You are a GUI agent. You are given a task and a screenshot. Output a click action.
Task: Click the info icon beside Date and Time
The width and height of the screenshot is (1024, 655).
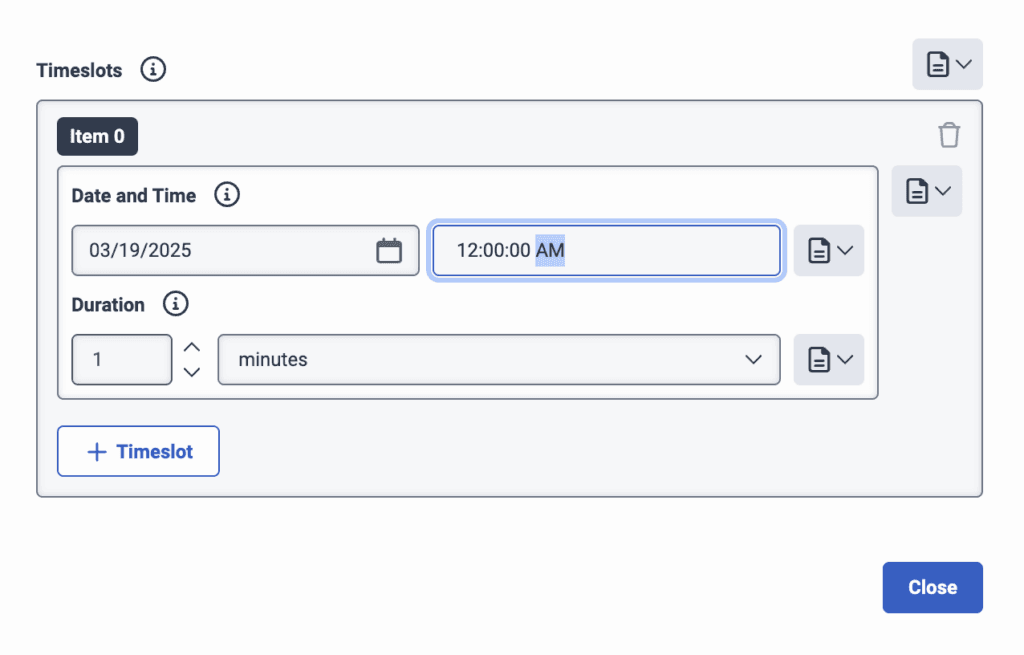tap(227, 195)
